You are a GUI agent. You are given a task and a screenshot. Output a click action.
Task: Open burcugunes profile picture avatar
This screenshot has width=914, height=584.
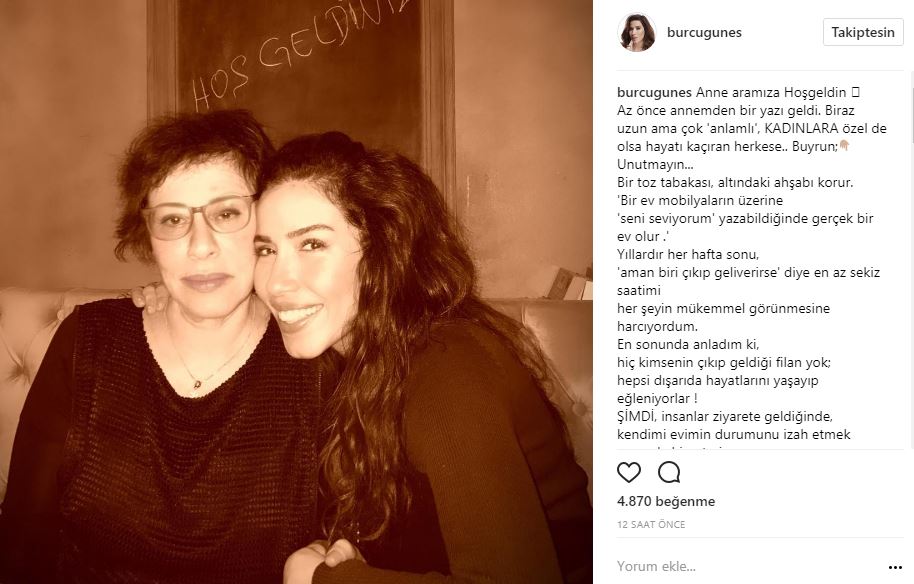[637, 32]
